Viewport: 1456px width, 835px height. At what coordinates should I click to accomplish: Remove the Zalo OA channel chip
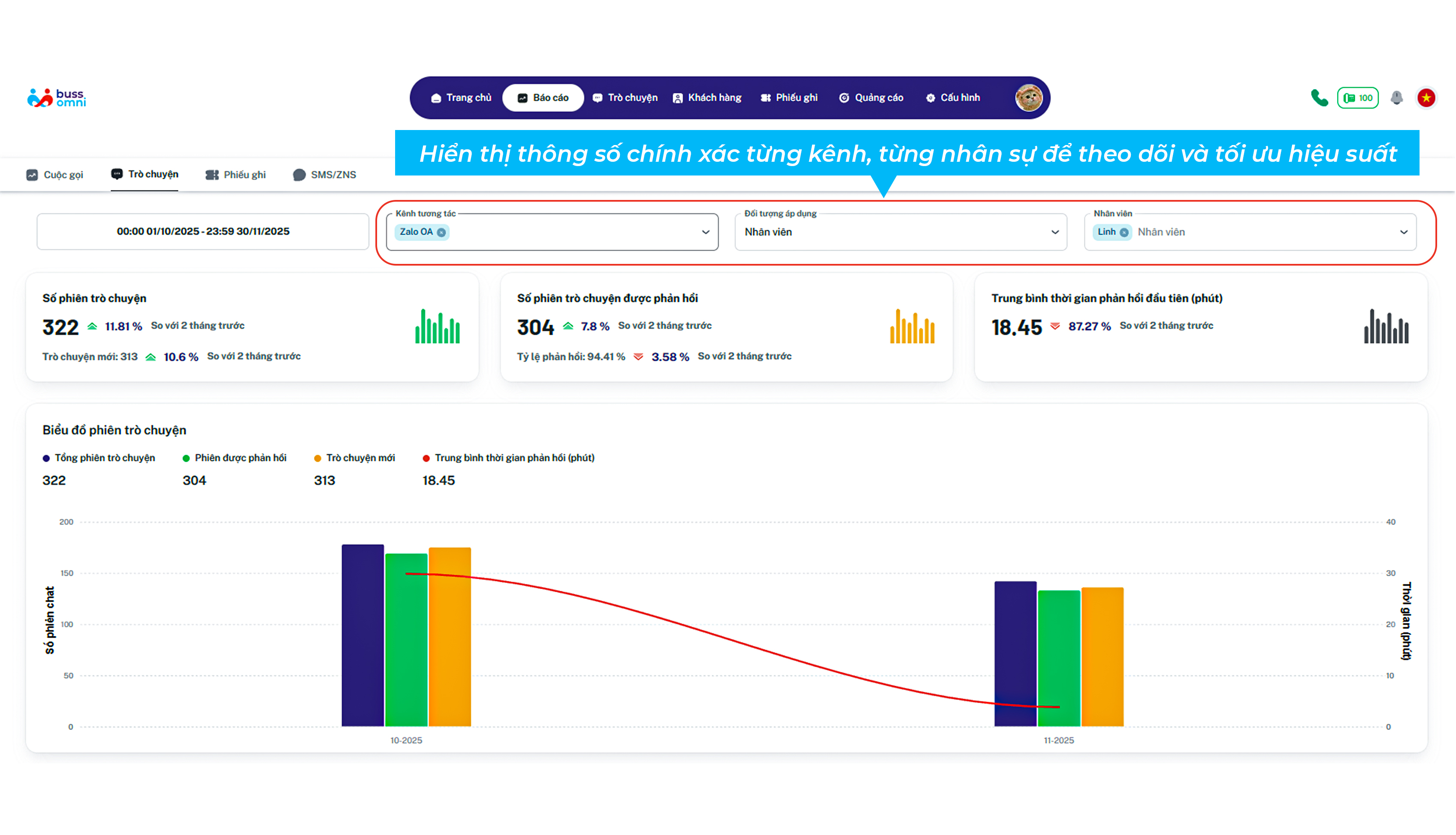click(x=441, y=232)
